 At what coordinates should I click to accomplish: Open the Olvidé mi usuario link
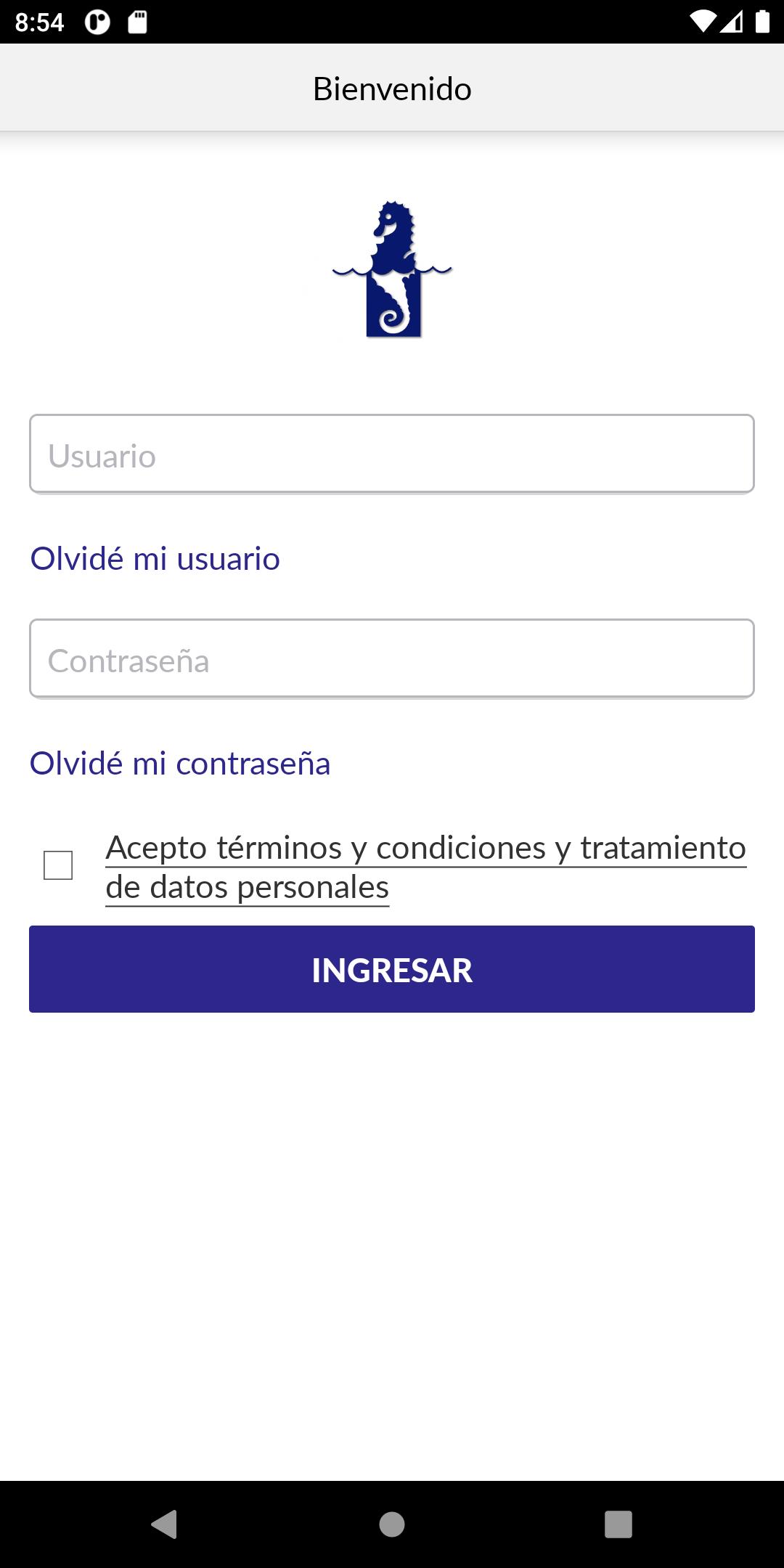[155, 559]
